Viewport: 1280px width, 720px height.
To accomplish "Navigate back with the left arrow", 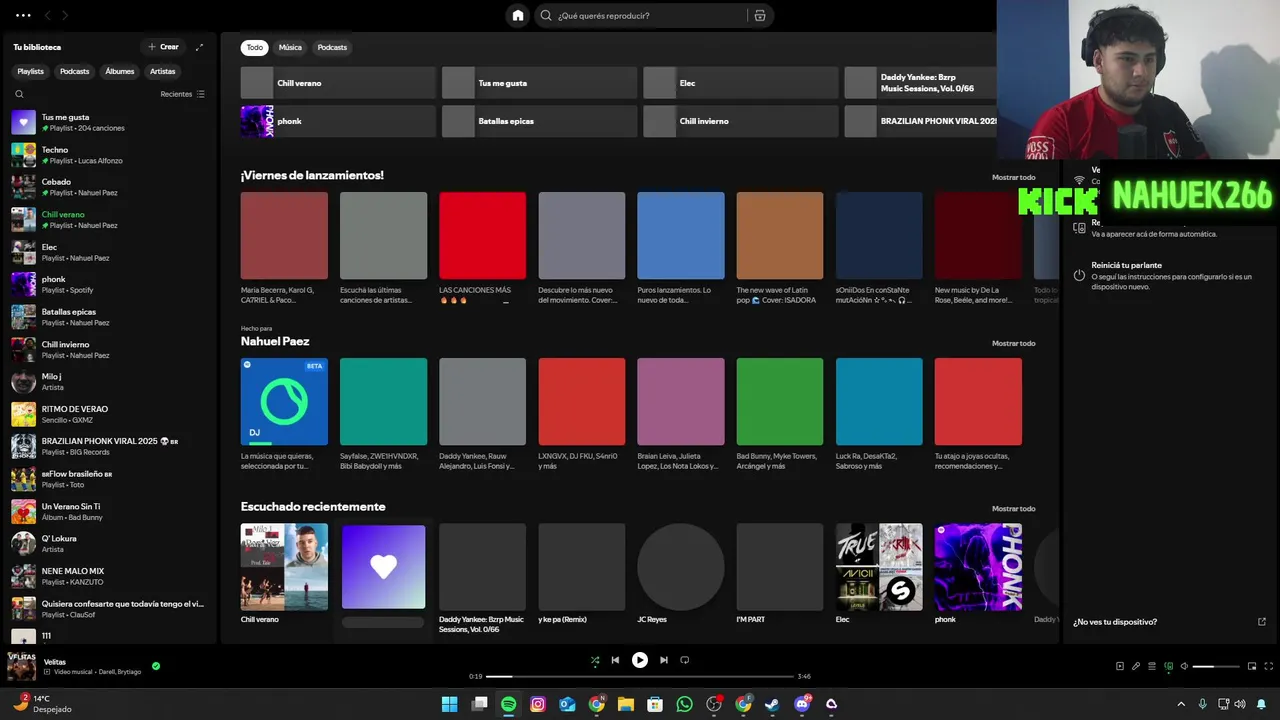I will (x=47, y=15).
